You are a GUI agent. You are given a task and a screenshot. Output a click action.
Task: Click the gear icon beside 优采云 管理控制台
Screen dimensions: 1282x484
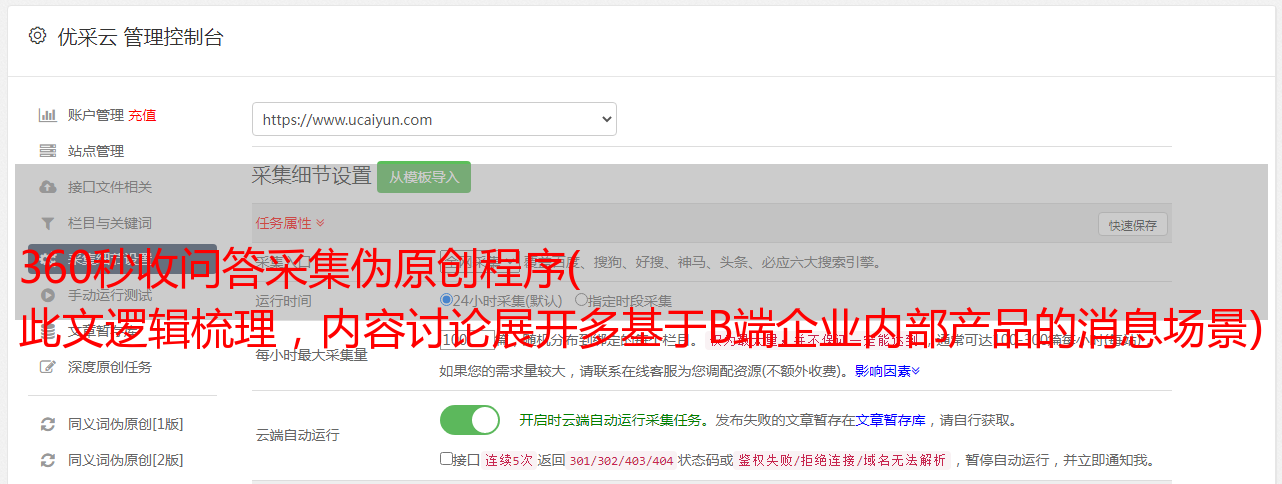37,36
